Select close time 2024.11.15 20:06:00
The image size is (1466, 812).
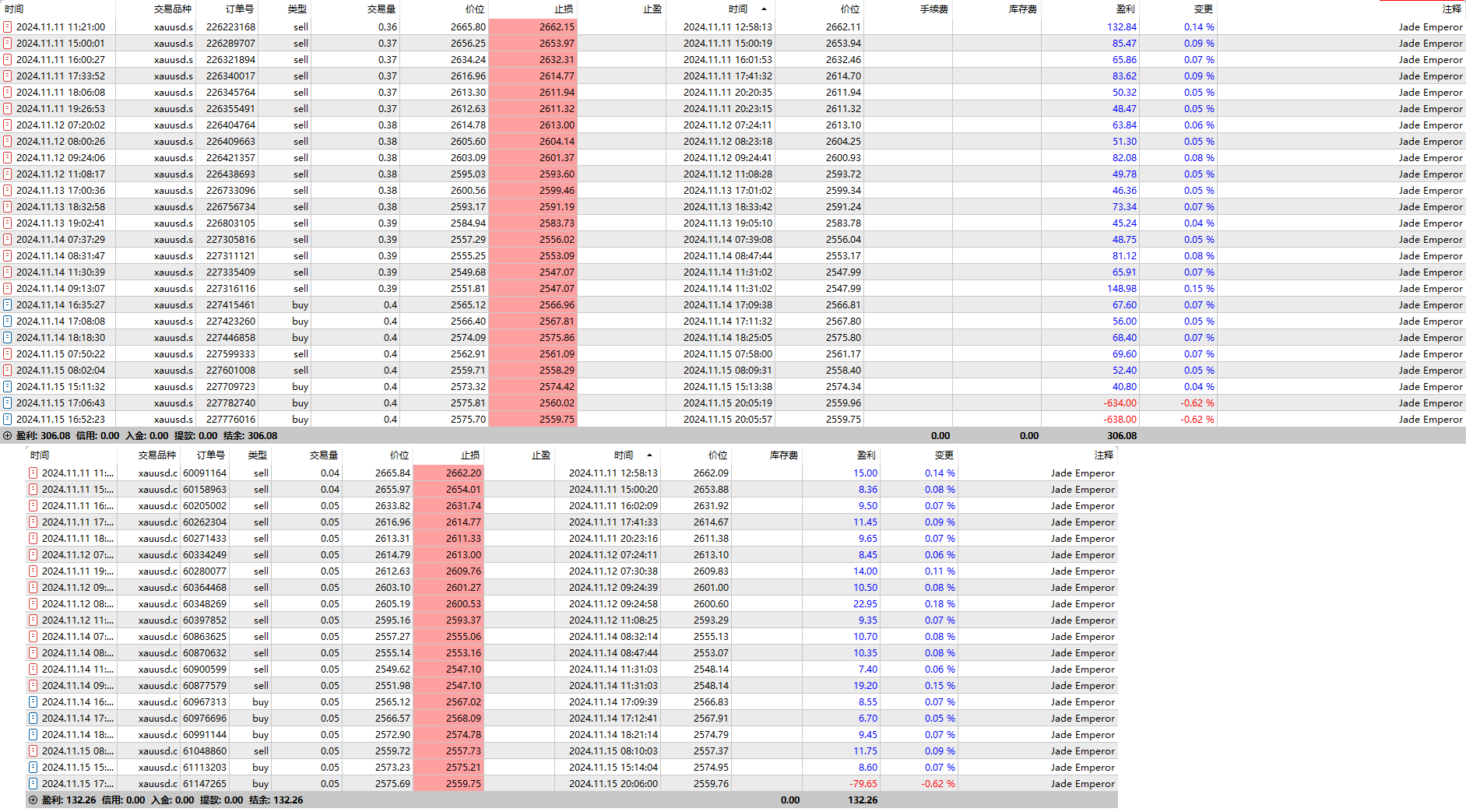pos(613,783)
